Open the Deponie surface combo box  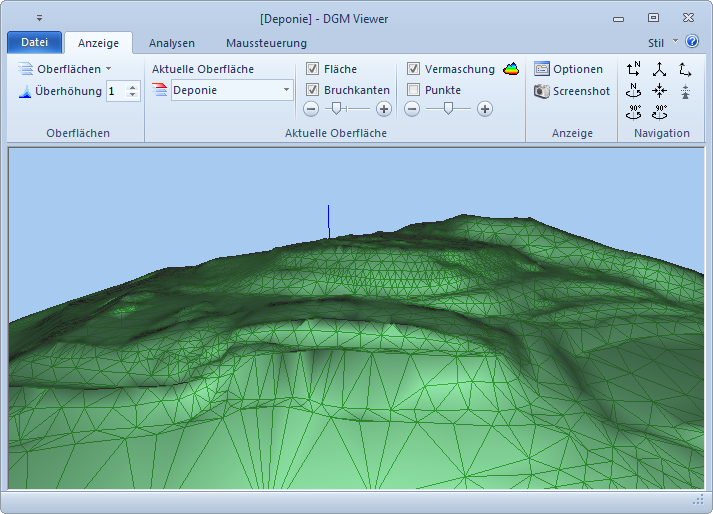point(230,90)
